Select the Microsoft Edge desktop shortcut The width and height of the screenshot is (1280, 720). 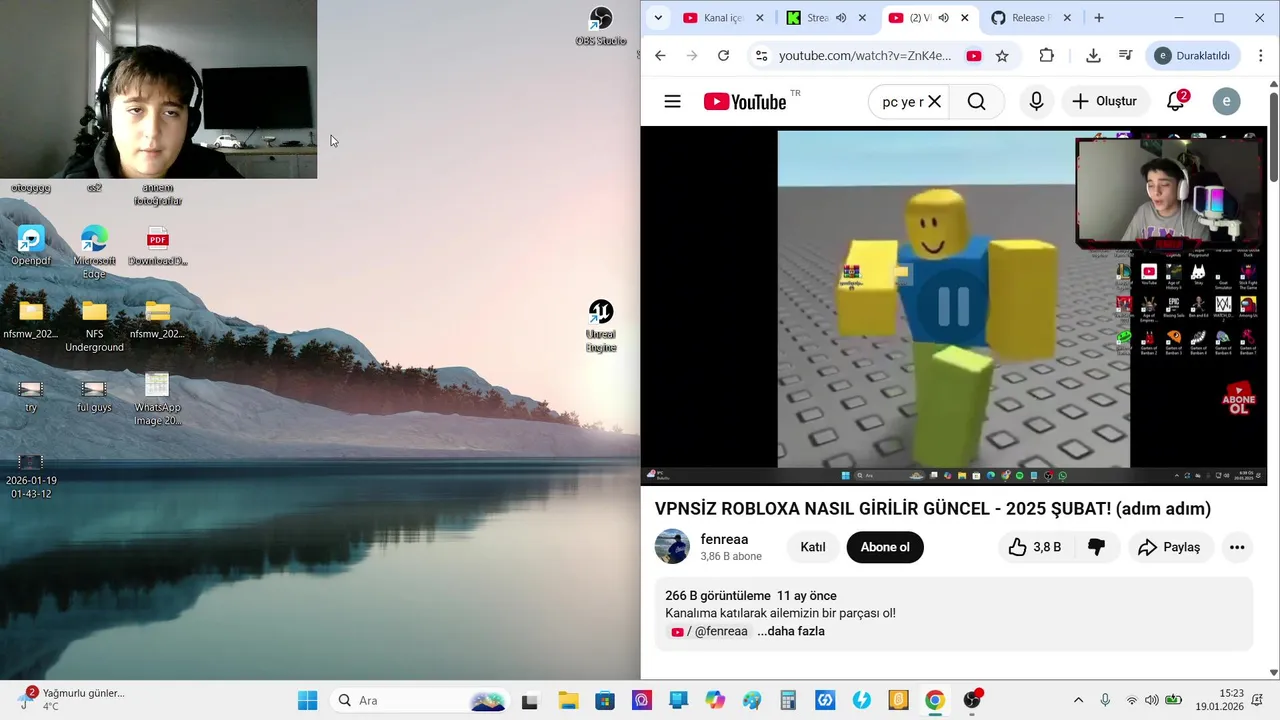click(x=94, y=252)
